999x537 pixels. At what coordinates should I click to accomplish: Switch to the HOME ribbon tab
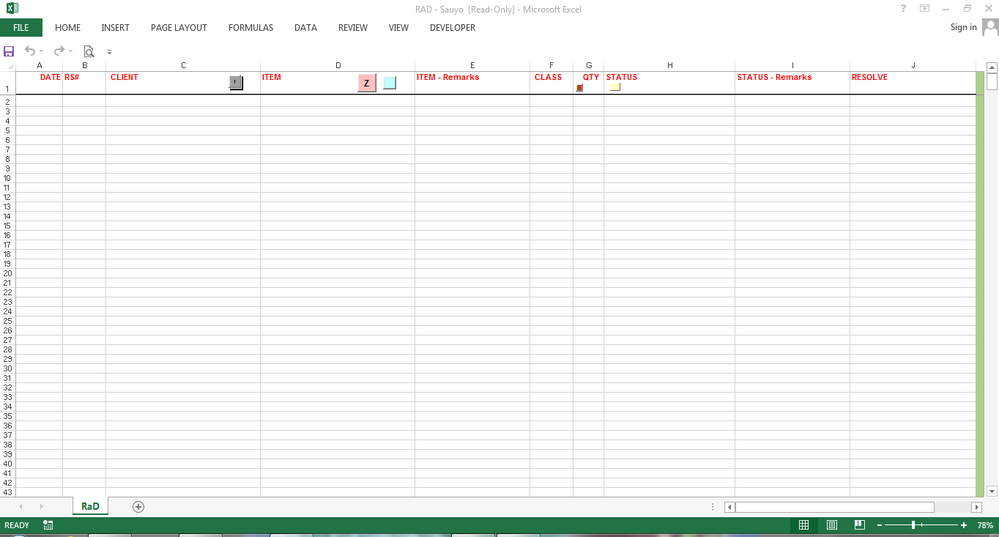tap(68, 27)
